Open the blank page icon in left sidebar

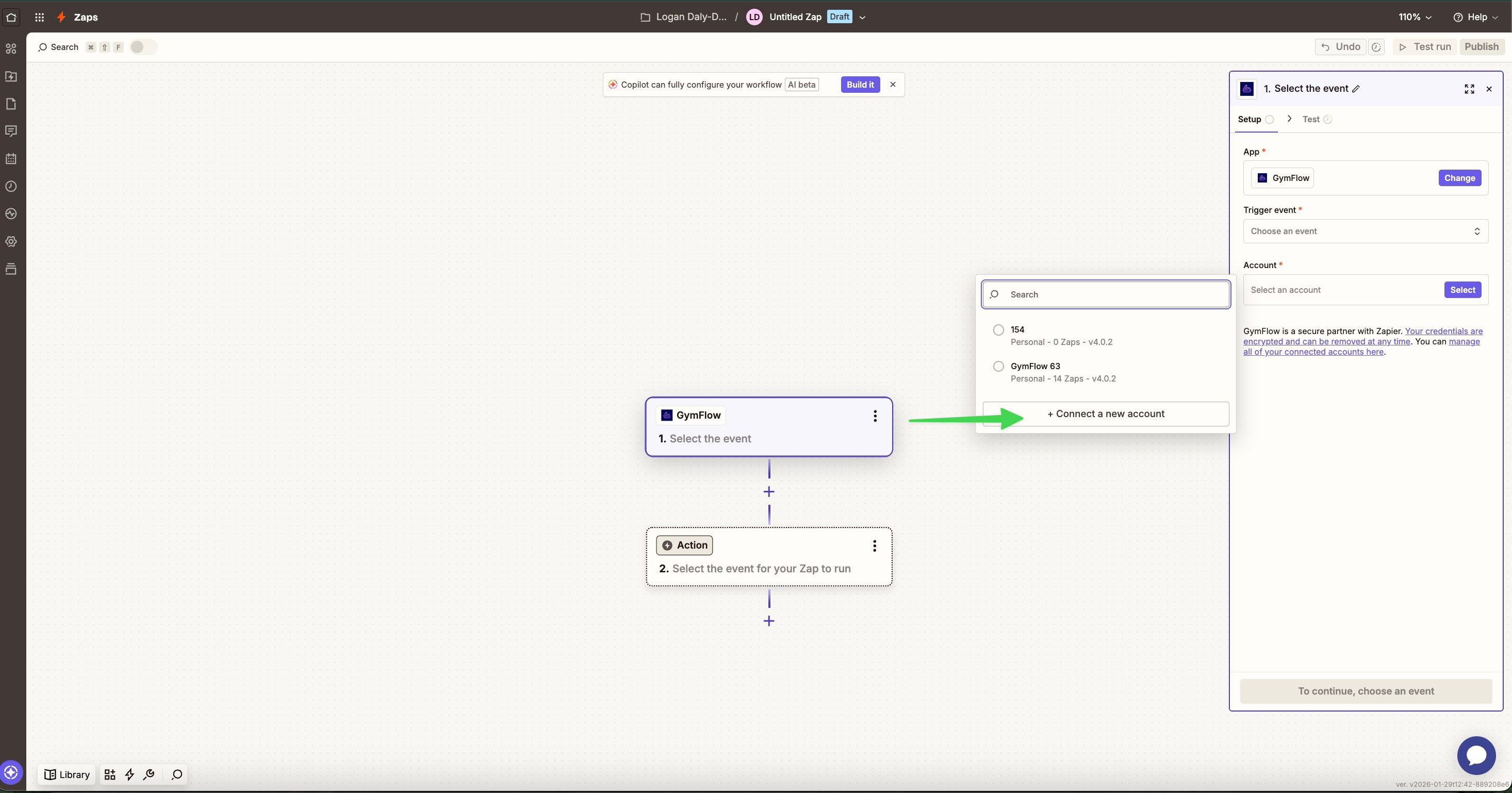pyautogui.click(x=11, y=104)
